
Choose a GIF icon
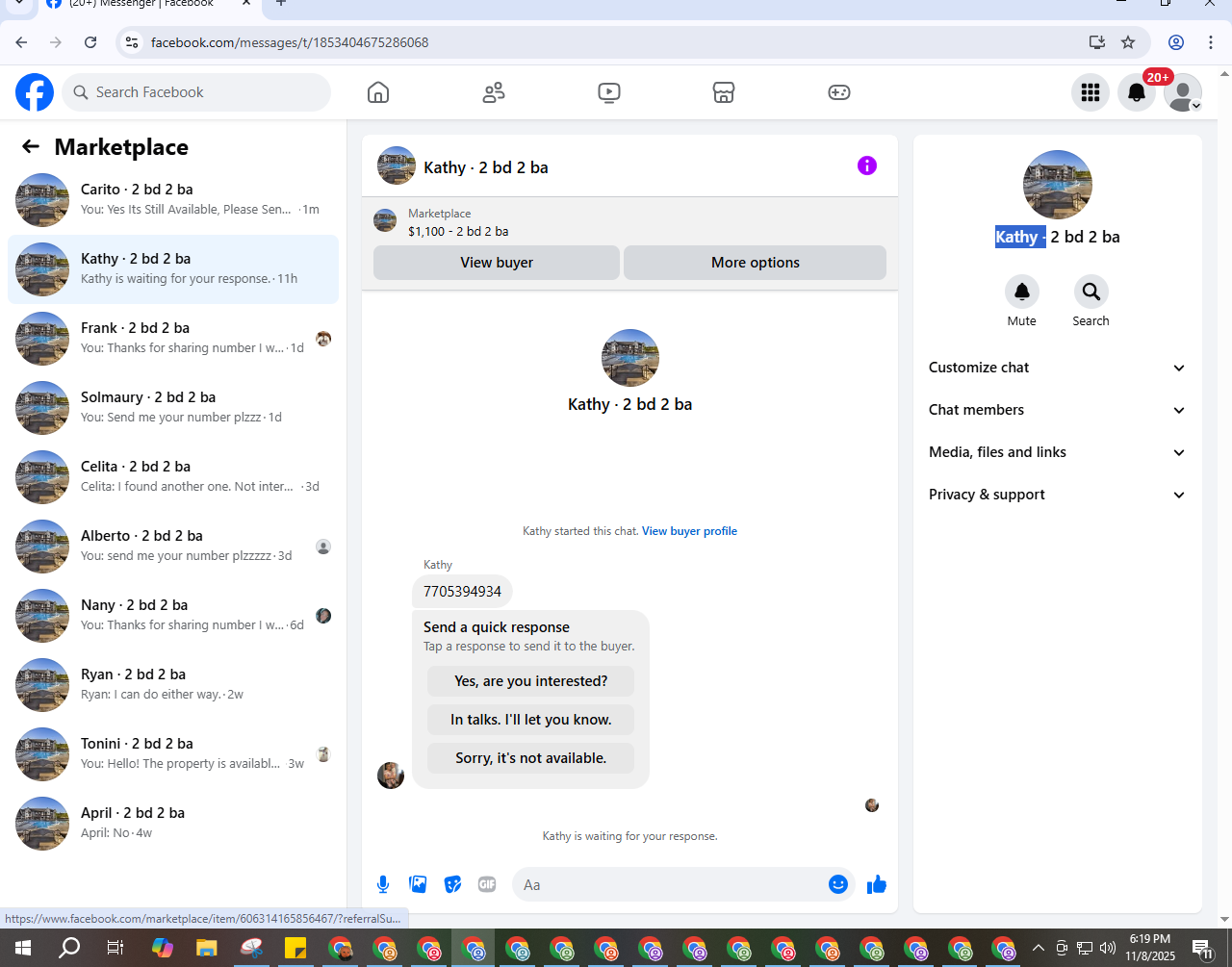tap(487, 884)
